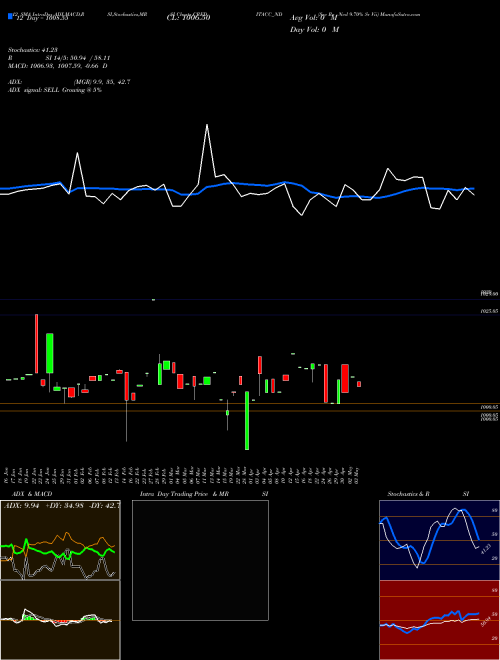Viewport: 500px width, 660px height.
Task: Click the MACD histogram panel
Action: pos(60,620)
